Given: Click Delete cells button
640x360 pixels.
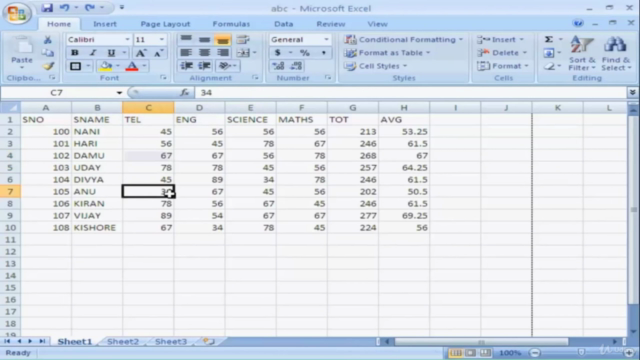Looking at the screenshot, I should point(502,53).
